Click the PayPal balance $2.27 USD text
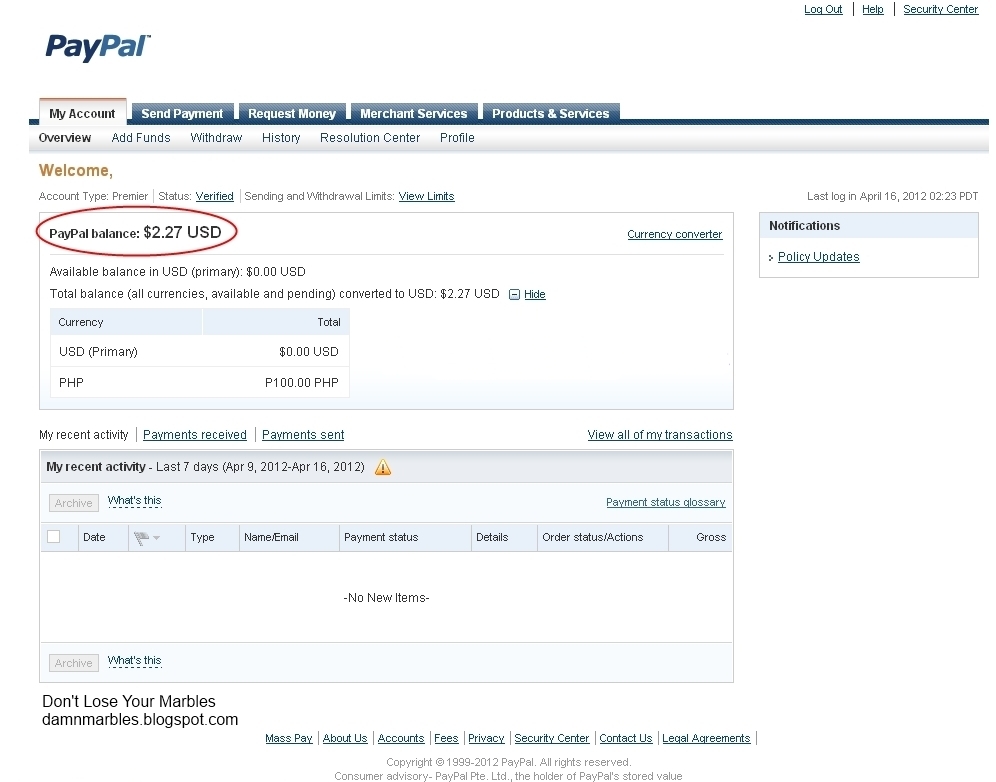996x782 pixels. (x=135, y=233)
